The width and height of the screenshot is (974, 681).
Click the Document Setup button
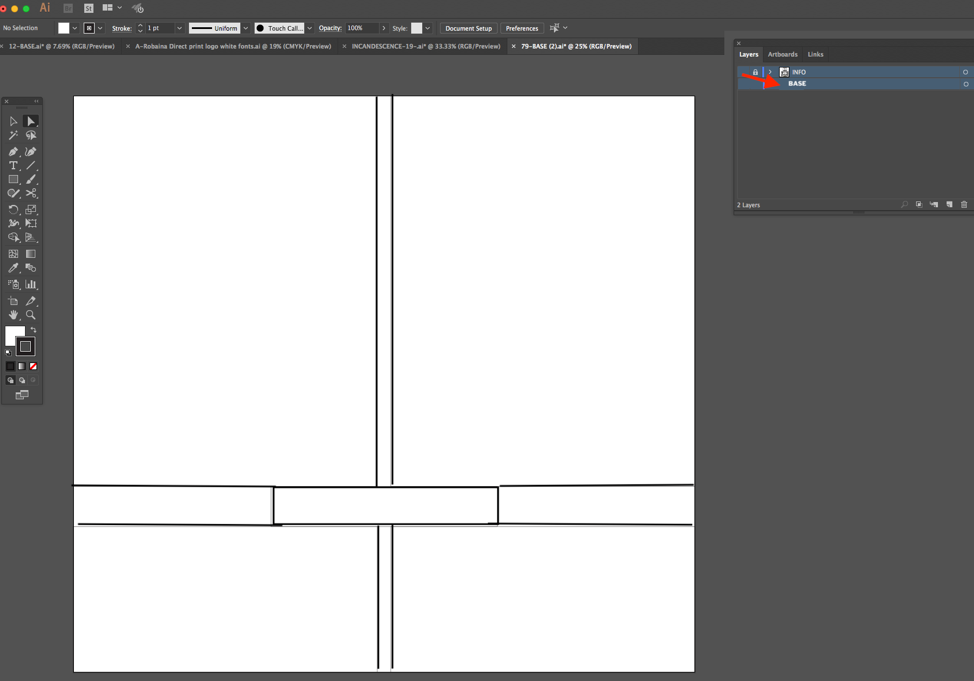468,28
